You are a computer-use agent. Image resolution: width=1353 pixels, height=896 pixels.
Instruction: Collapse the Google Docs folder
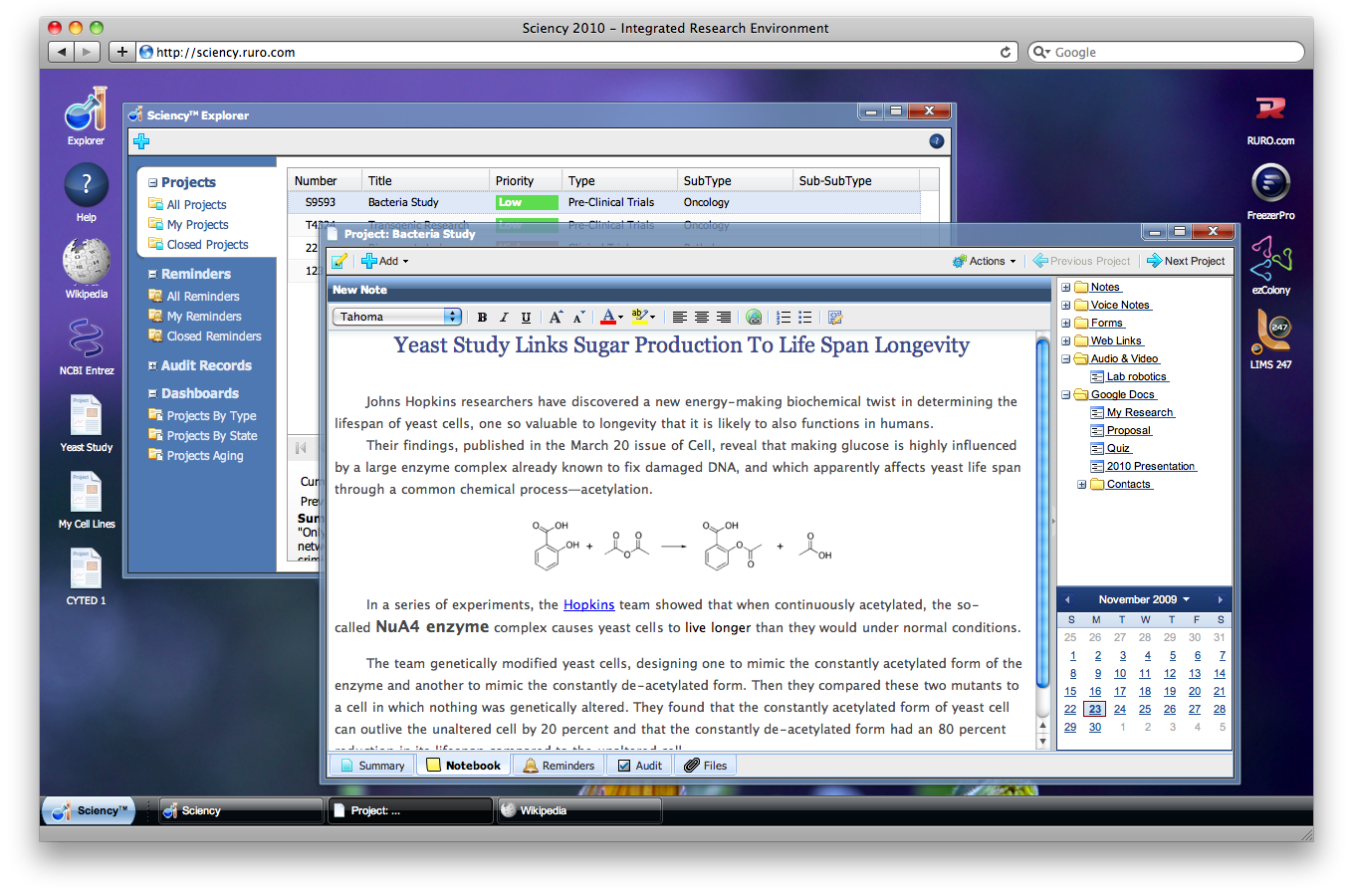click(1065, 395)
